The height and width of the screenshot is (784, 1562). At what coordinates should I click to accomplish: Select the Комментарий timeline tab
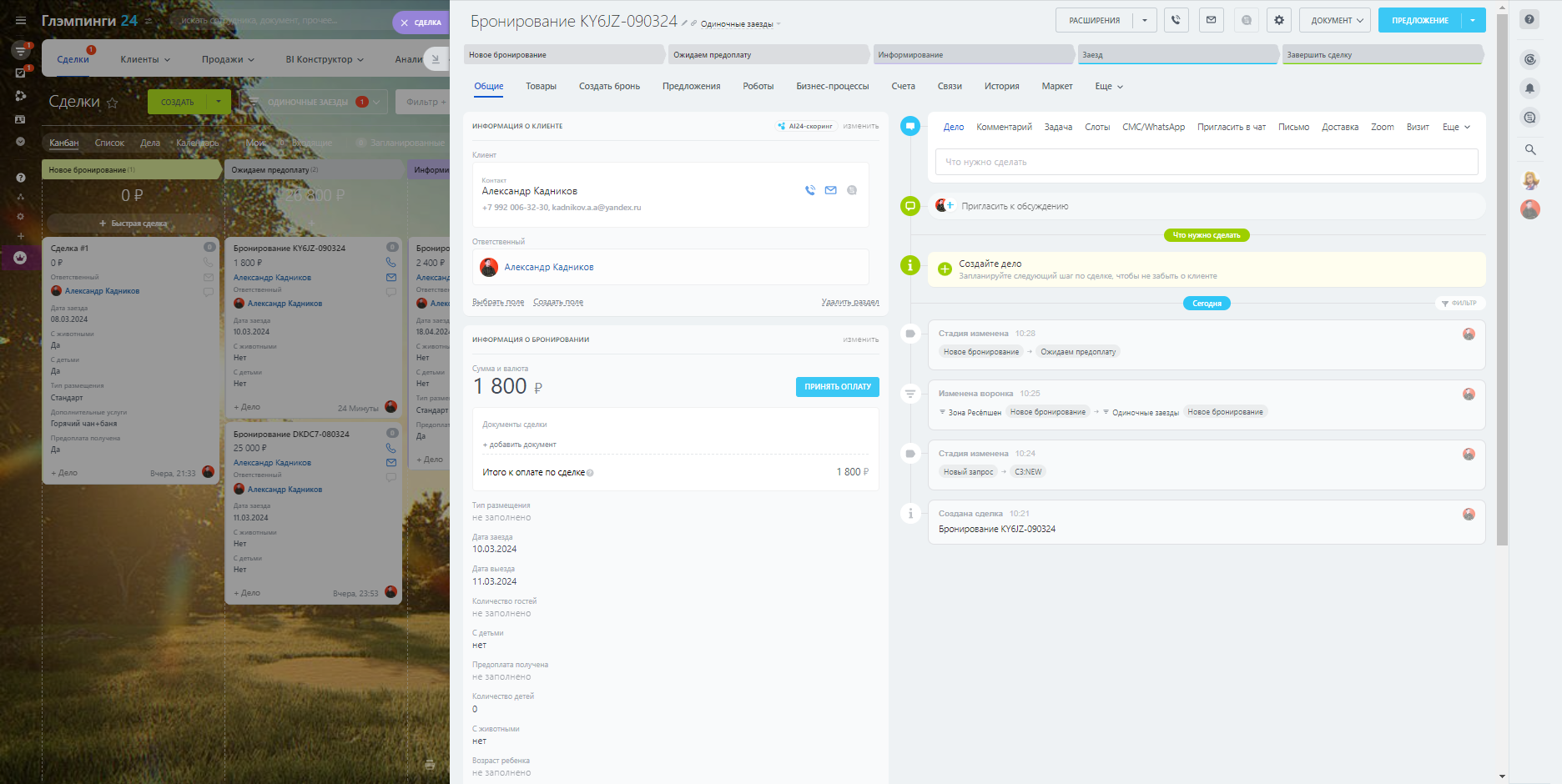point(1004,128)
